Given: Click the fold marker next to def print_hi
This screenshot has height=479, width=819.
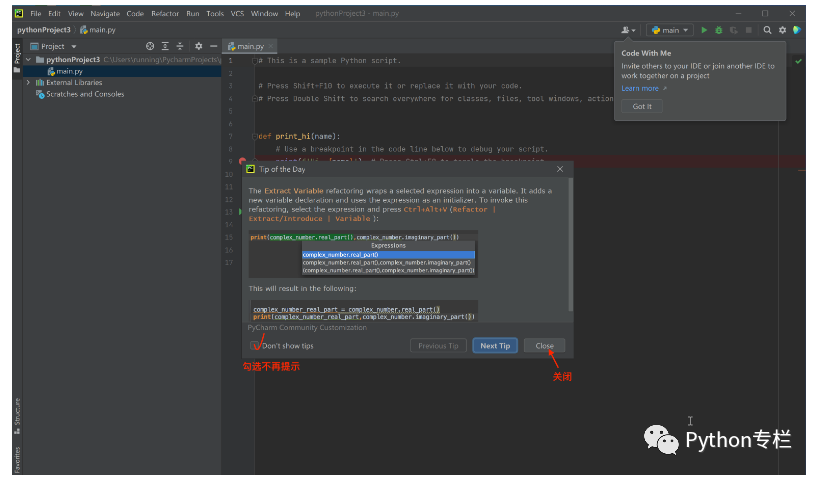Looking at the screenshot, I should (255, 137).
